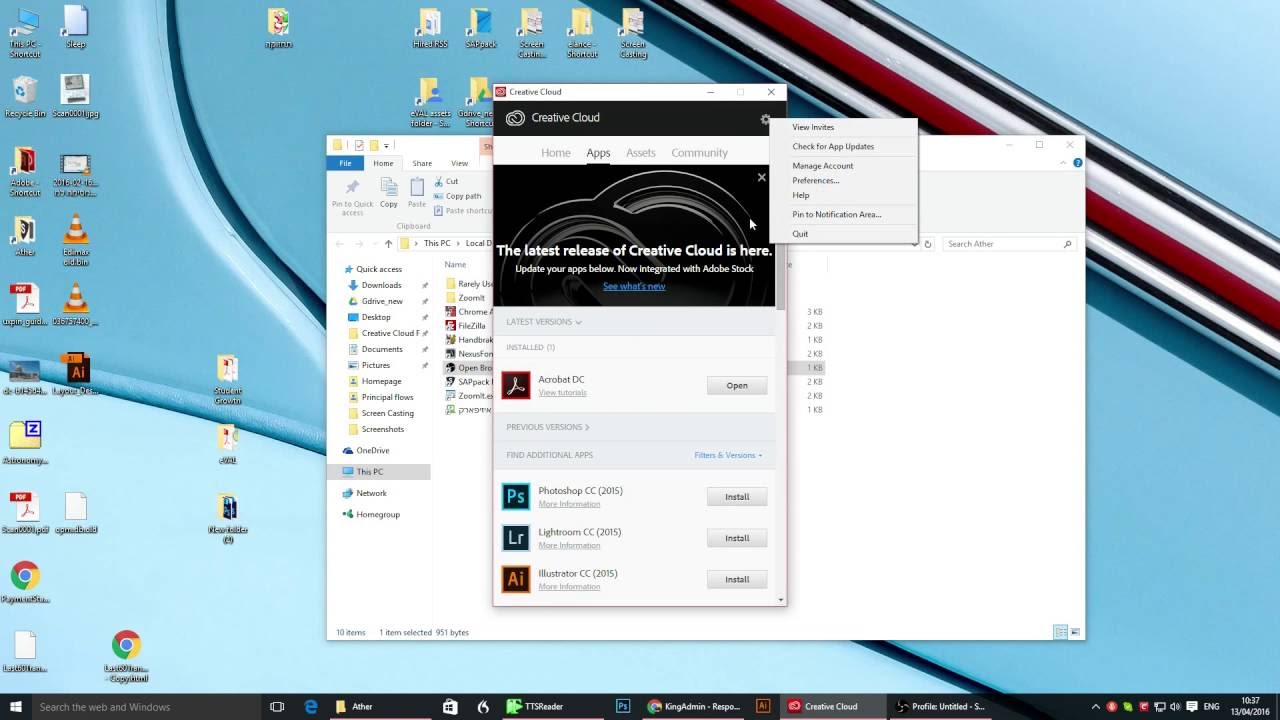Click Copy path in the Explorer ribbon
Image resolution: width=1280 pixels, height=720 pixels.
pyautogui.click(x=458, y=196)
